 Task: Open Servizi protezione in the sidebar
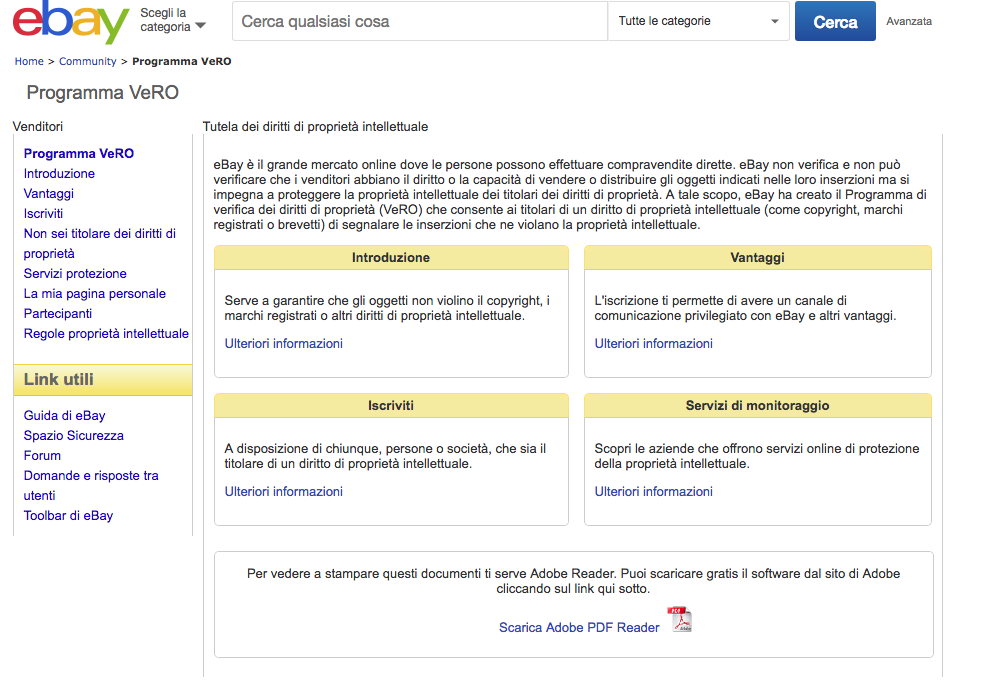75,274
